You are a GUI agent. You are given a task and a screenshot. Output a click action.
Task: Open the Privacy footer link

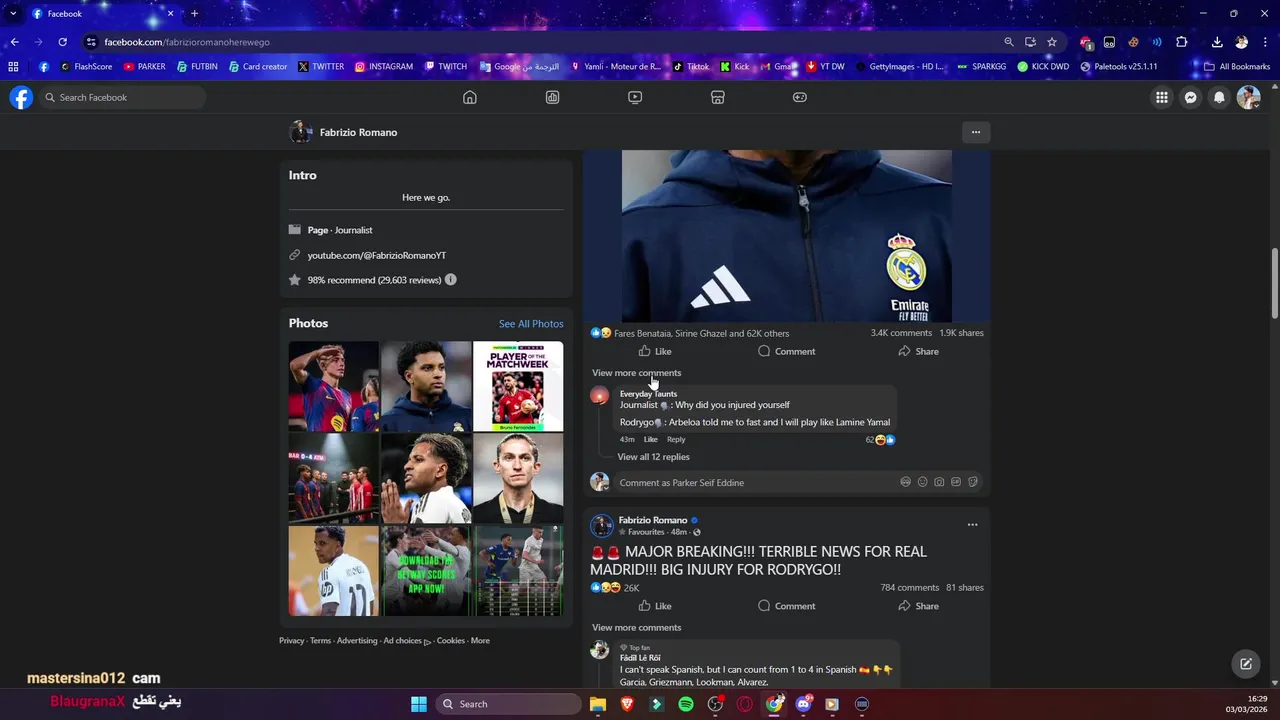click(291, 641)
